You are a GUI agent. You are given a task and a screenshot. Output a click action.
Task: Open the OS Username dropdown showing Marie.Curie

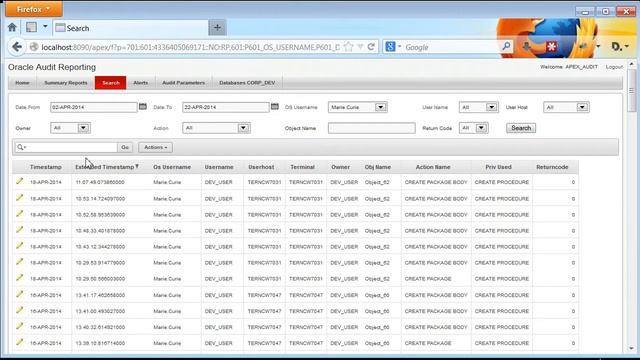tap(358, 107)
